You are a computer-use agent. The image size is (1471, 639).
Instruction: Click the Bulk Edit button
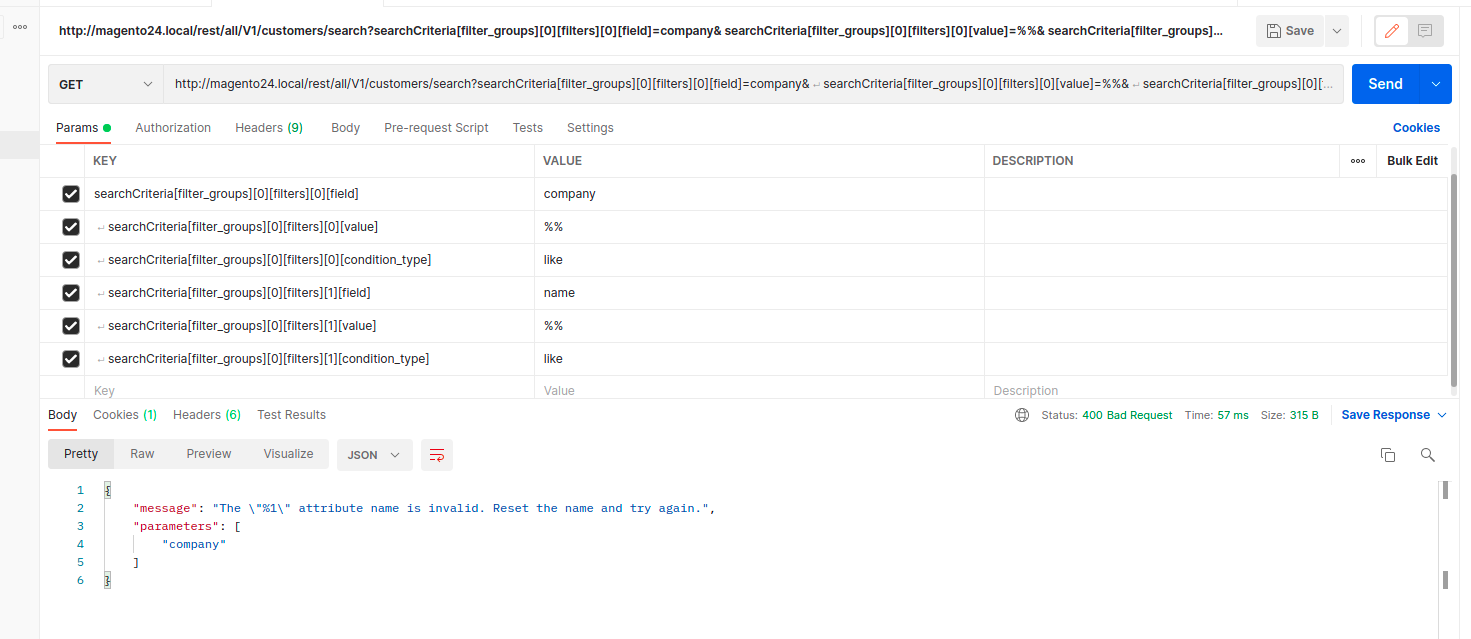click(x=1412, y=161)
